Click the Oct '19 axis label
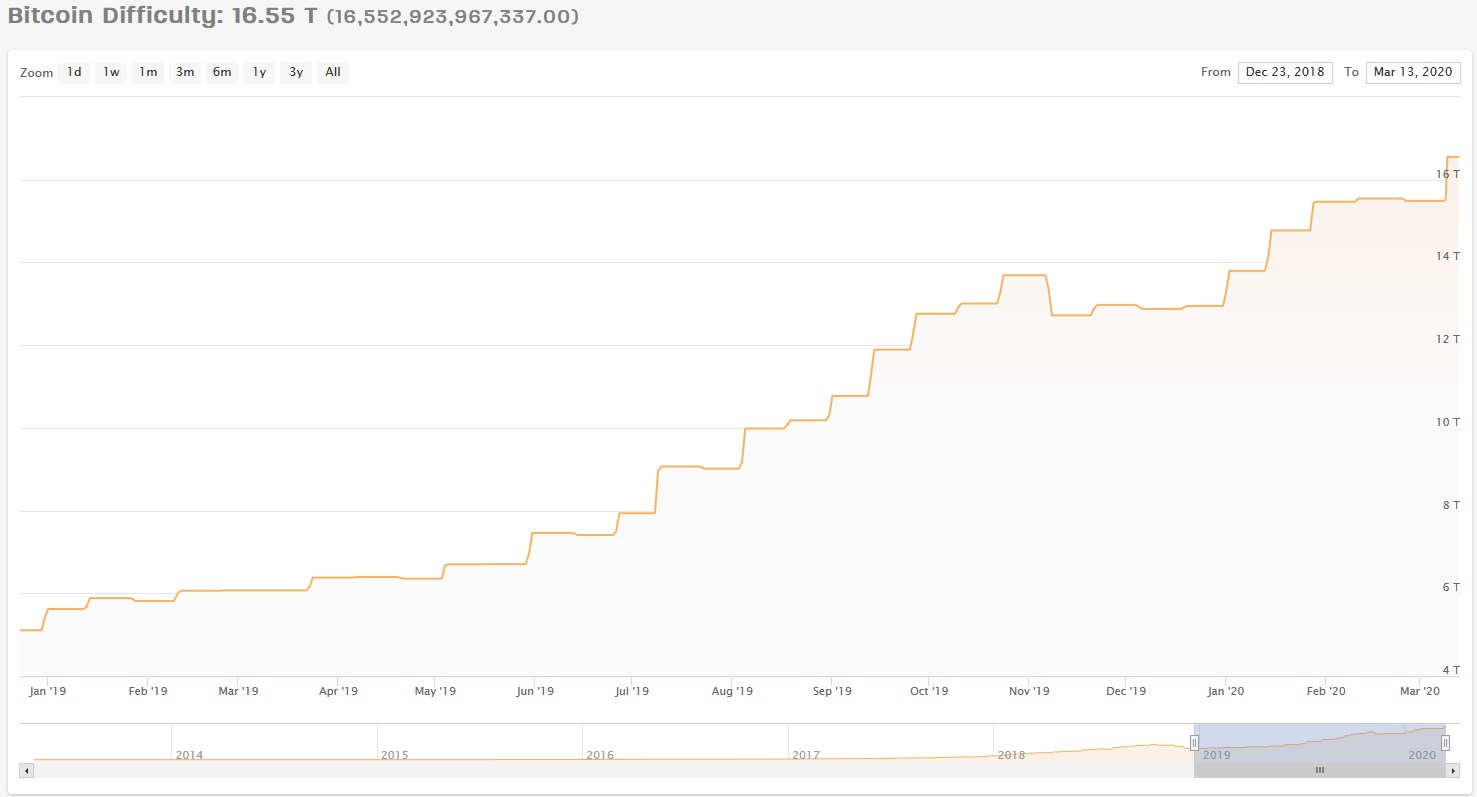Viewport: 1477px width, 797px height. coord(929,691)
